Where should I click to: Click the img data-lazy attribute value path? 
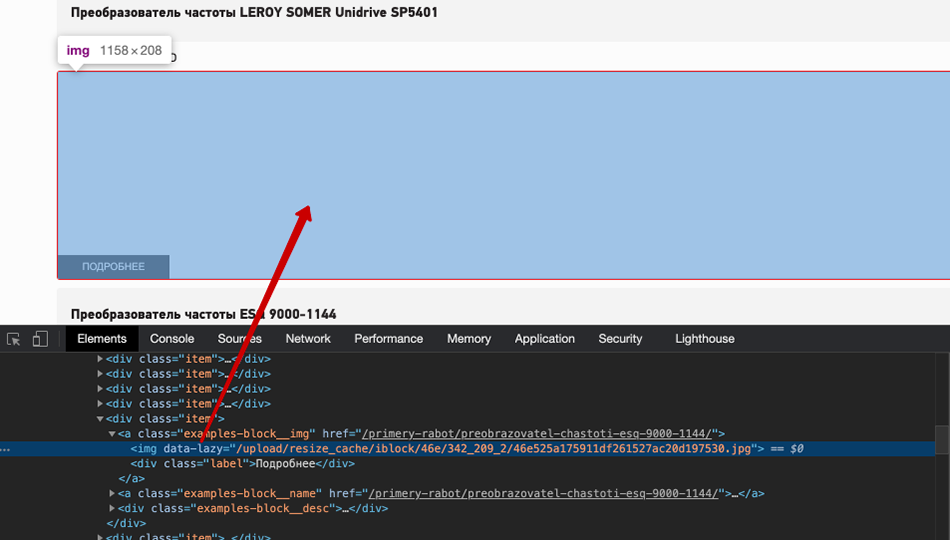click(x=493, y=448)
